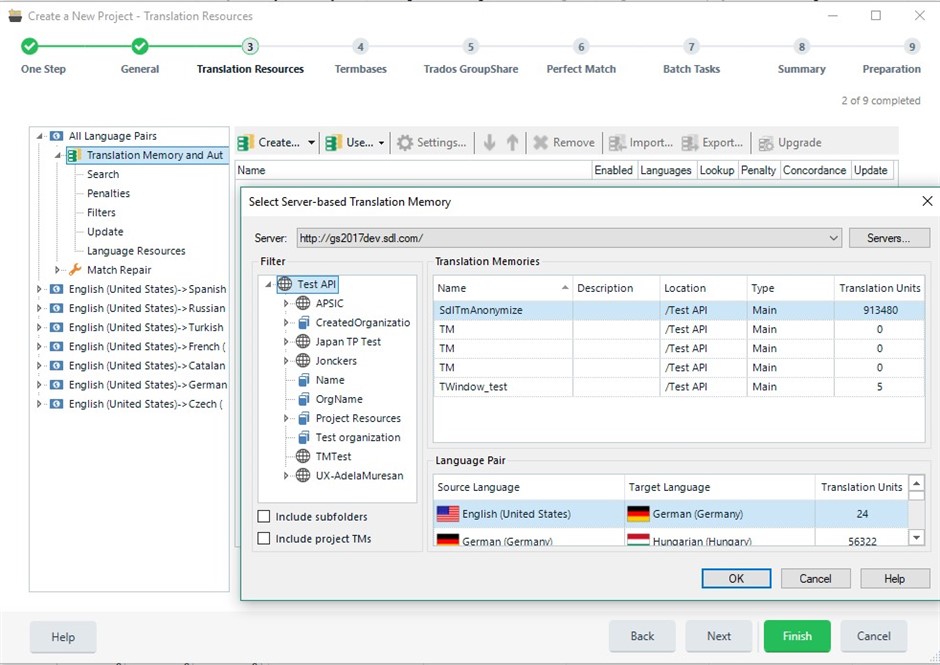Viewport: 940px width, 665px height.
Task: Expand the Project Resources tree node
Action: pos(286,419)
